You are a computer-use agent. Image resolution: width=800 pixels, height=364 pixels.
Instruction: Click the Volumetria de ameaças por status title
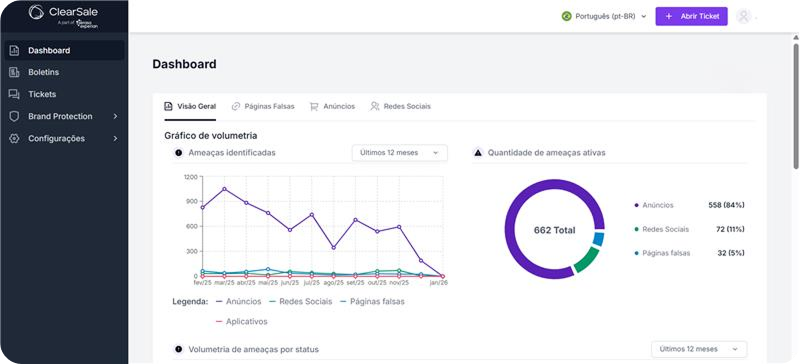254,350
